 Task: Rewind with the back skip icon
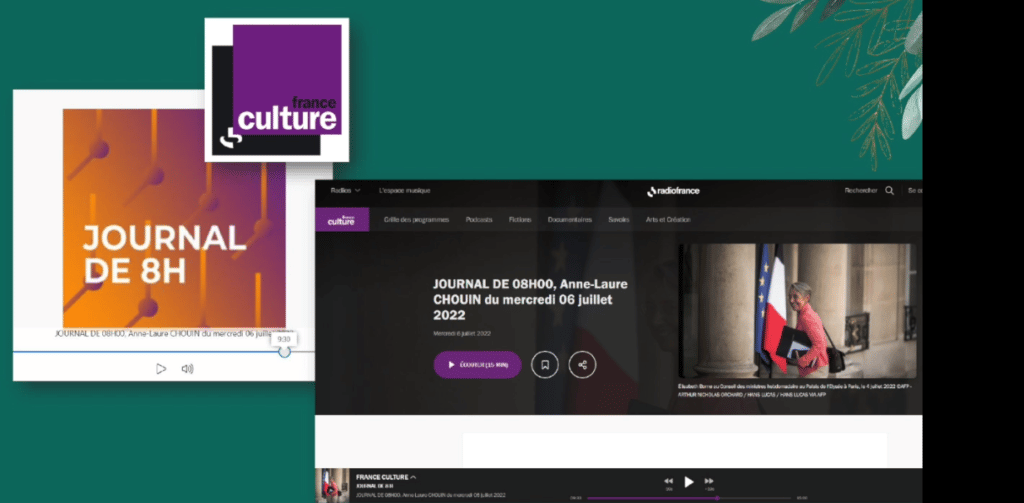[668, 481]
